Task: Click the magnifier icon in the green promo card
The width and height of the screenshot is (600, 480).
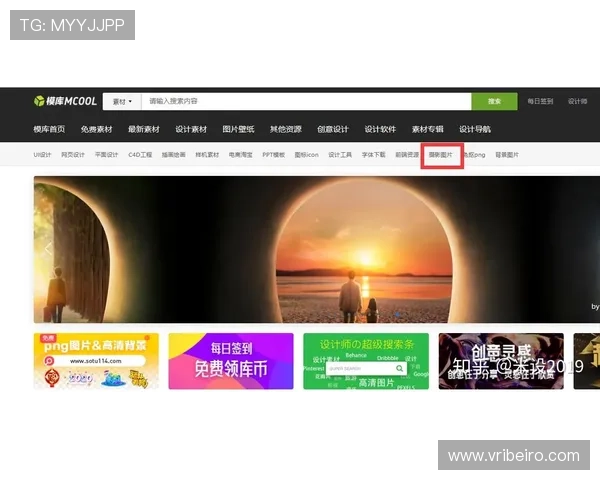Action: point(399,368)
